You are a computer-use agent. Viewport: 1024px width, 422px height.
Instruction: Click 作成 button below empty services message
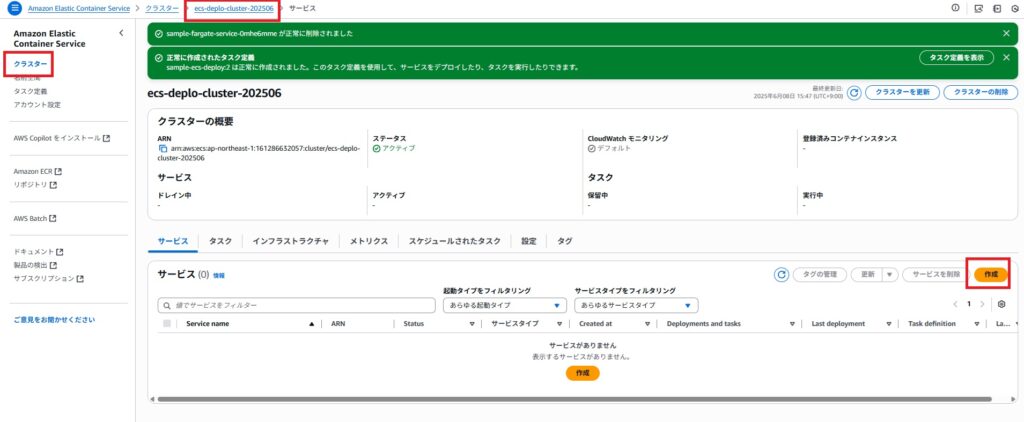click(583, 373)
